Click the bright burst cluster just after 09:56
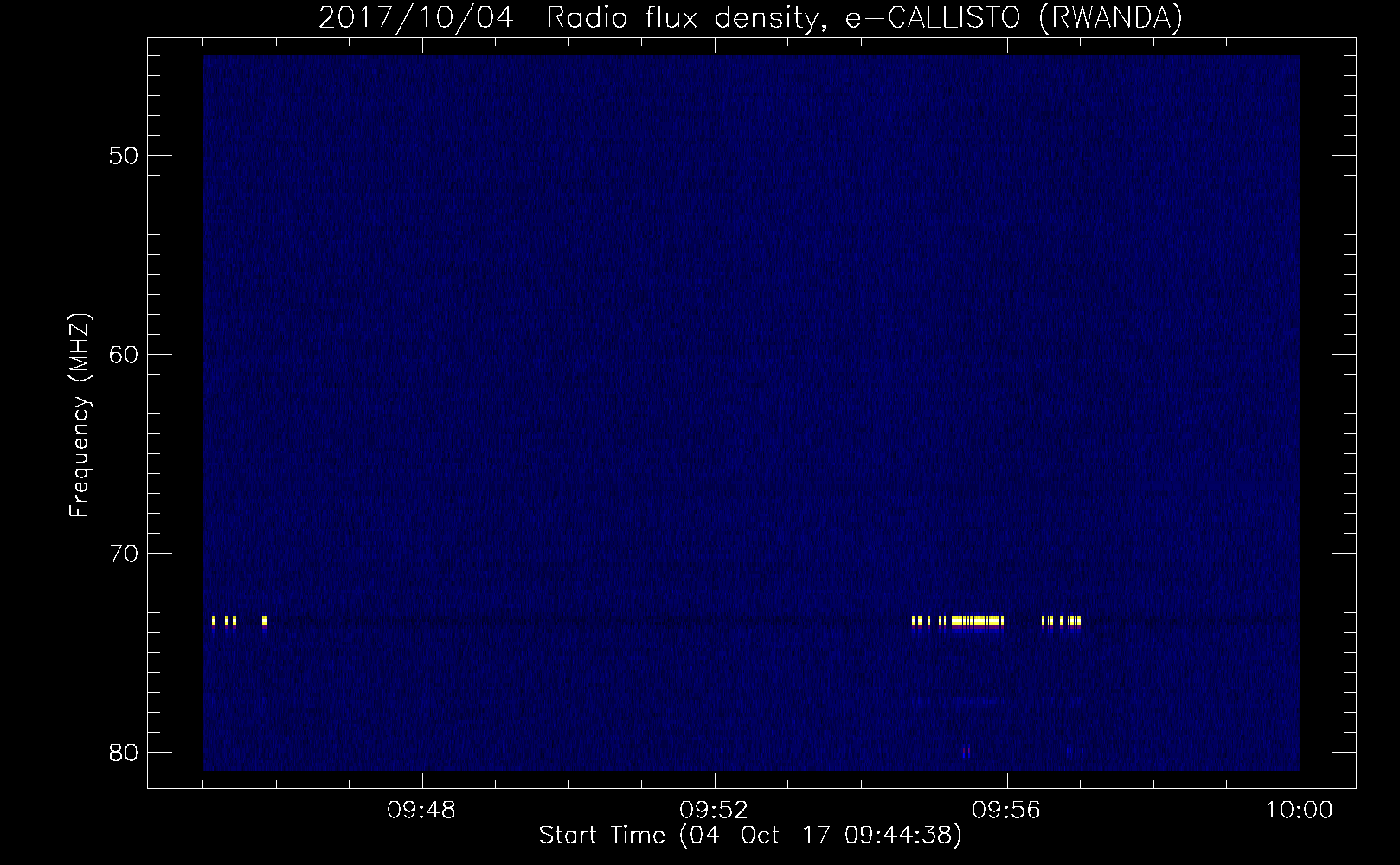This screenshot has width=1400, height=865. [1062, 620]
